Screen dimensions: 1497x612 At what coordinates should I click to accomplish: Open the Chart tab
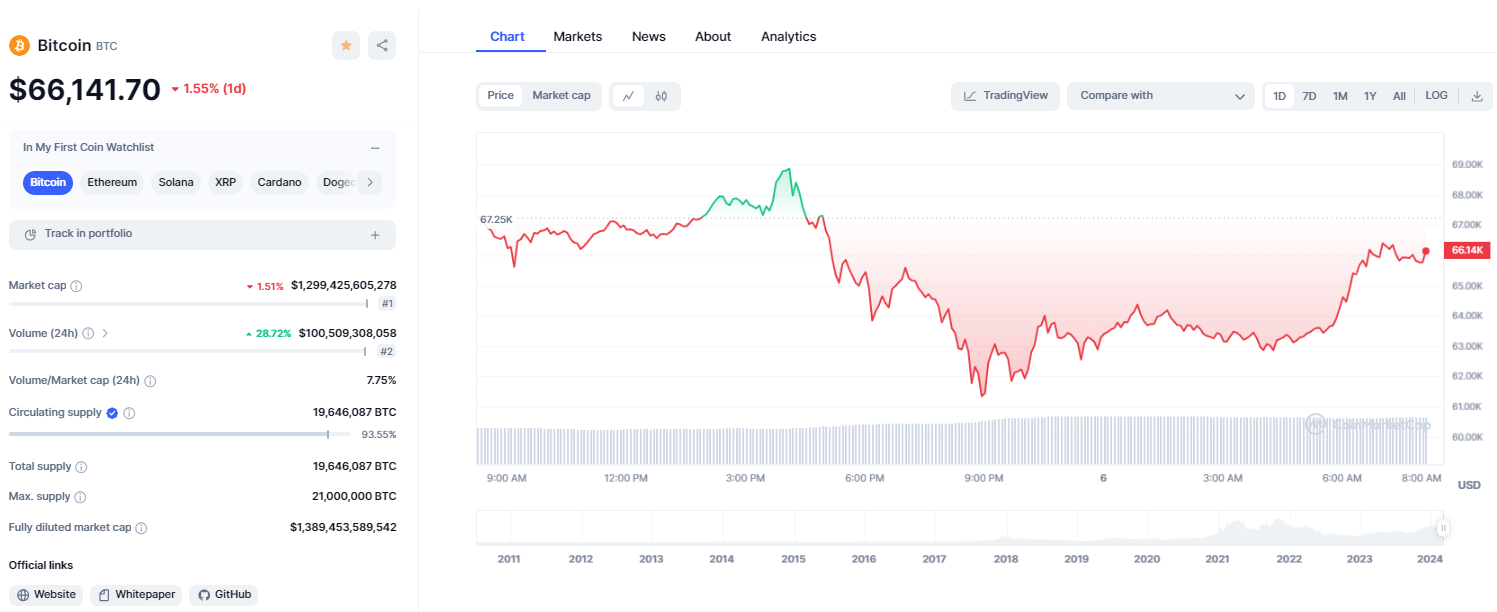[507, 37]
